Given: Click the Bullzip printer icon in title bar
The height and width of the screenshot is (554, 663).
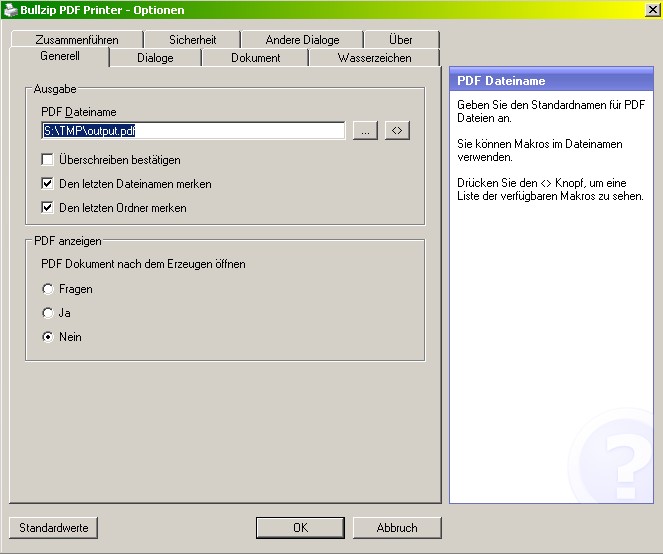Looking at the screenshot, I should (x=10, y=10).
